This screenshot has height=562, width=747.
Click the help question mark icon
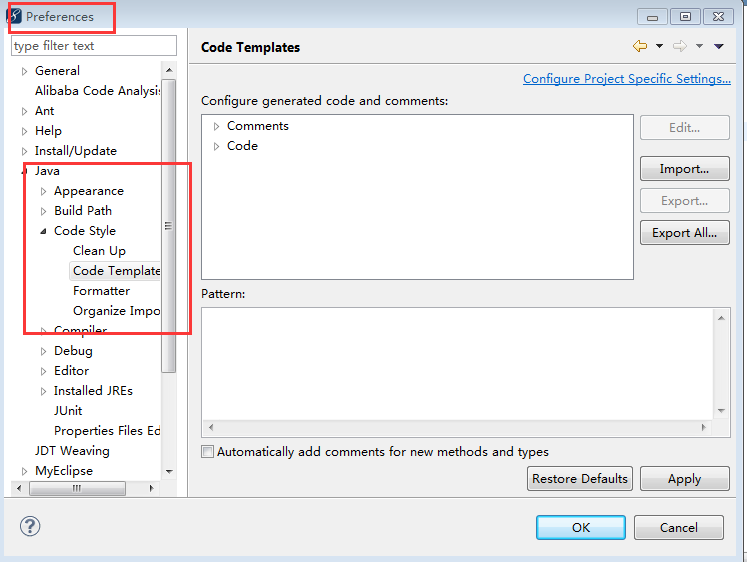click(30, 526)
